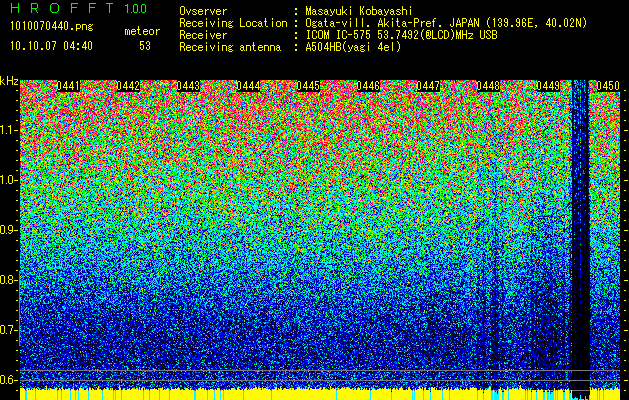
Task: Click the 0446 time marker
Action: click(x=368, y=86)
